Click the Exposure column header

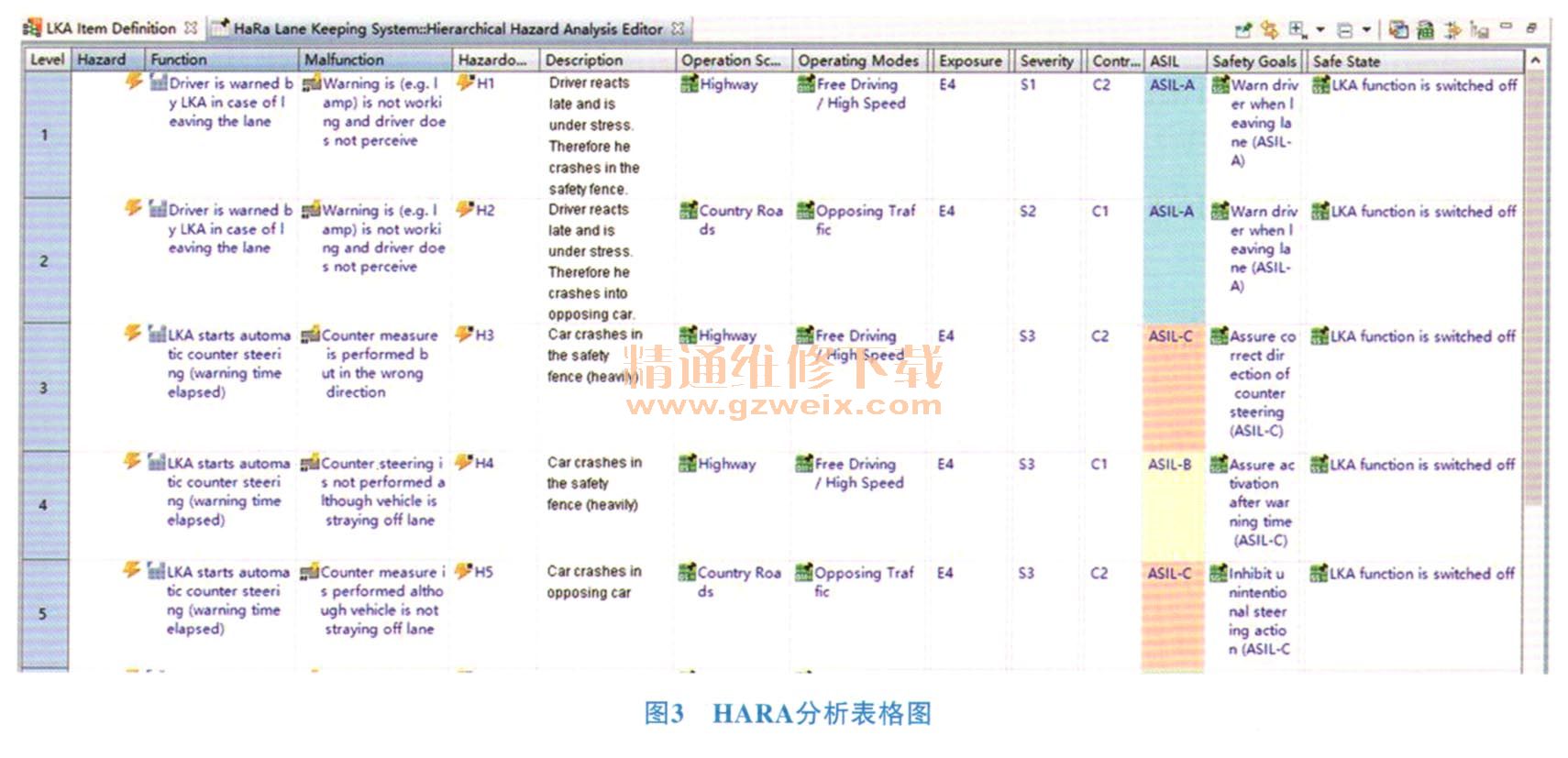(970, 60)
